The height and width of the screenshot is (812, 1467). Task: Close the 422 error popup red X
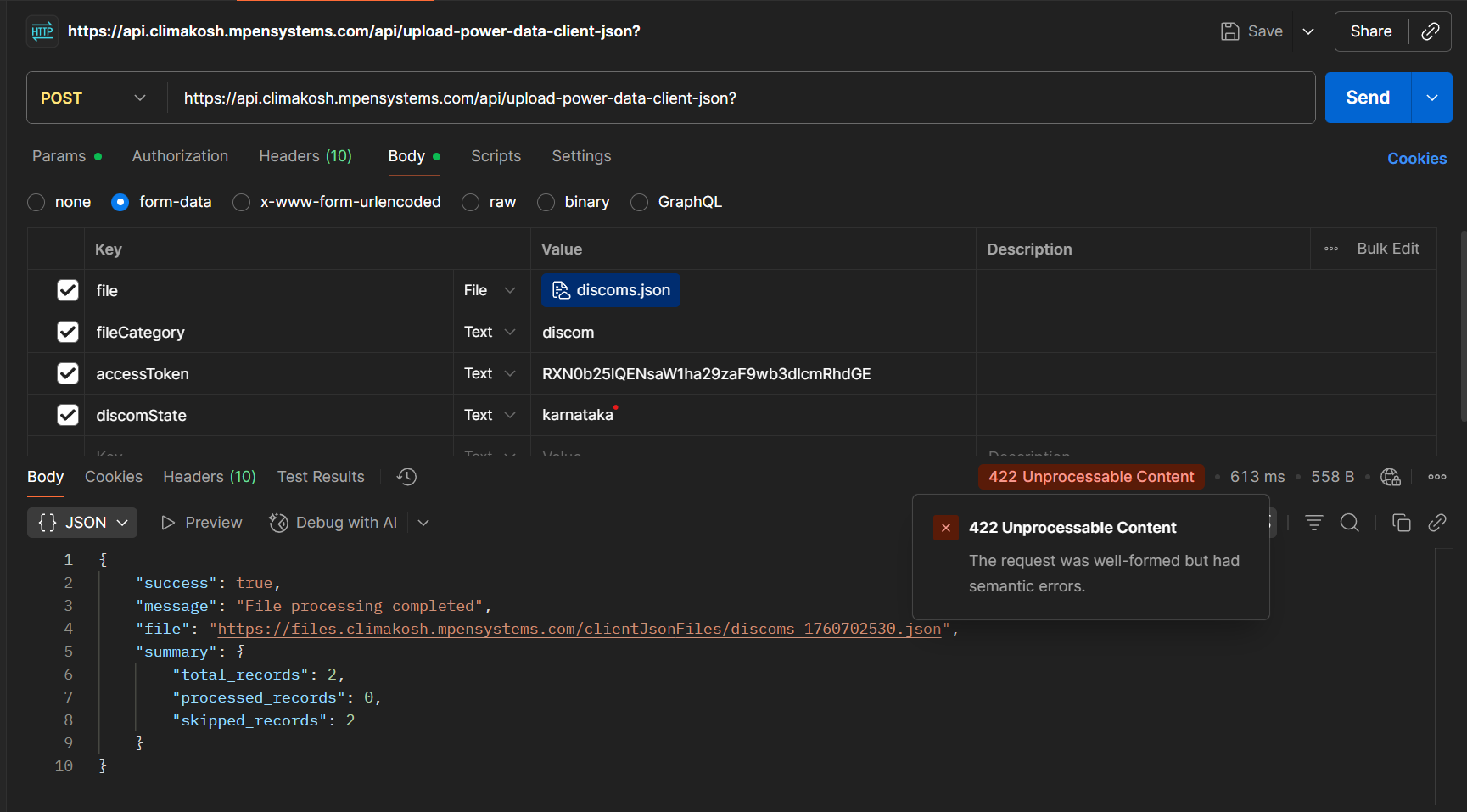click(x=945, y=528)
